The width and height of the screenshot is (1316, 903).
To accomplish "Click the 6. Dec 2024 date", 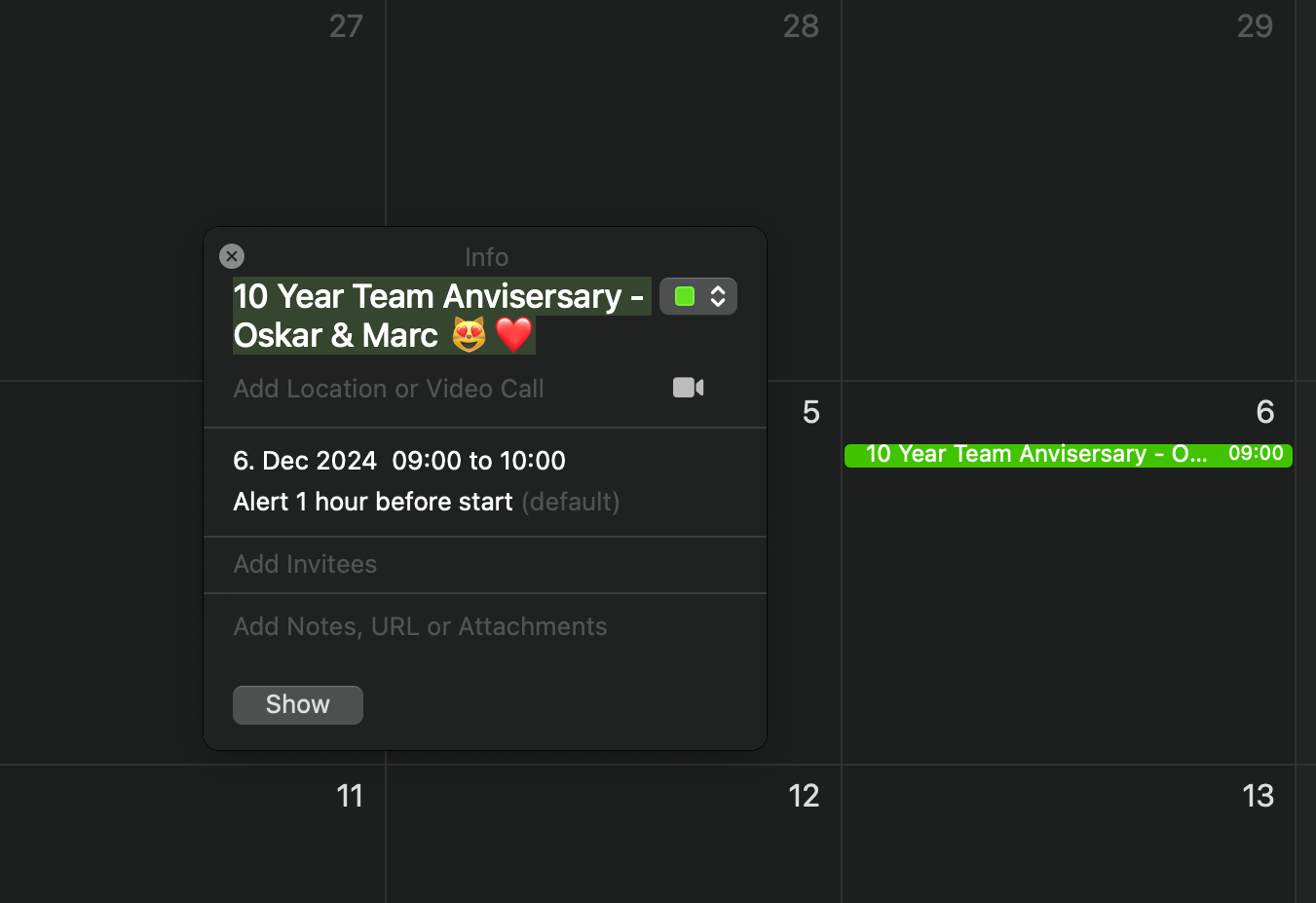I will coord(305,461).
